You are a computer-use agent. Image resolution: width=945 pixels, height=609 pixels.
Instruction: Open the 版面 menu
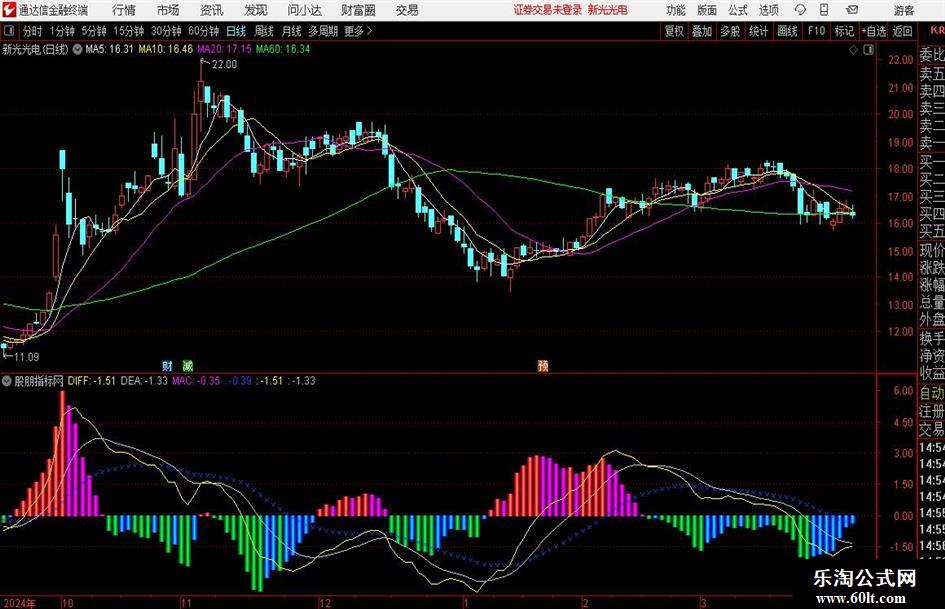click(707, 10)
